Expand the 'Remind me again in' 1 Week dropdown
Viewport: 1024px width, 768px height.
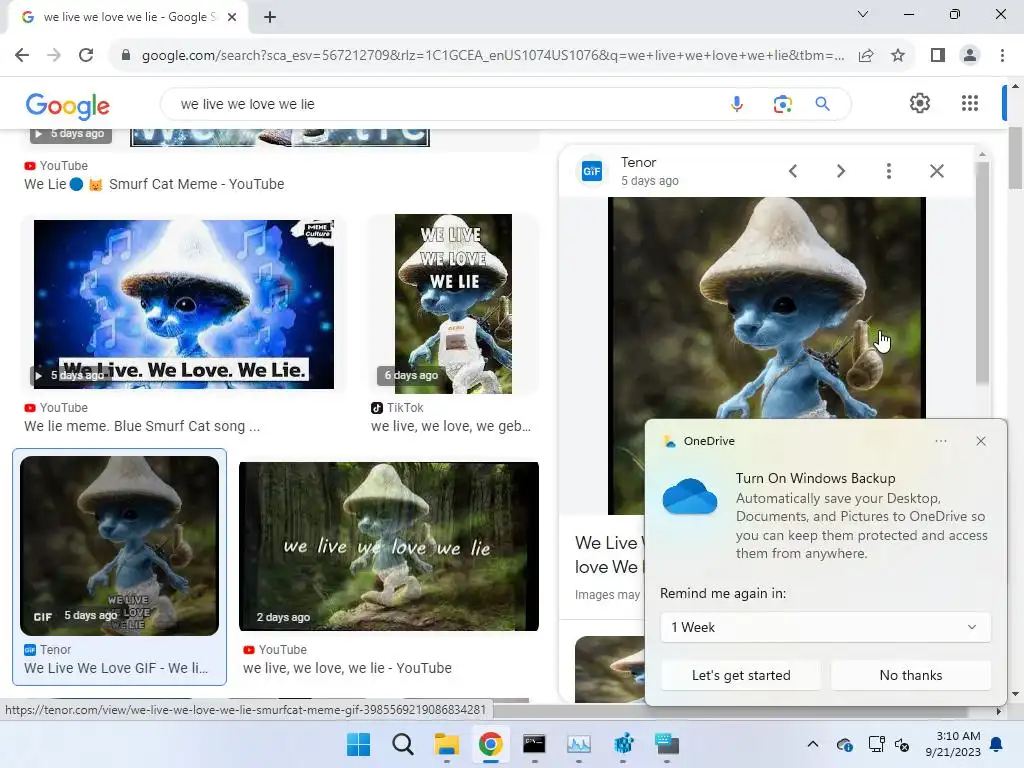coord(825,628)
